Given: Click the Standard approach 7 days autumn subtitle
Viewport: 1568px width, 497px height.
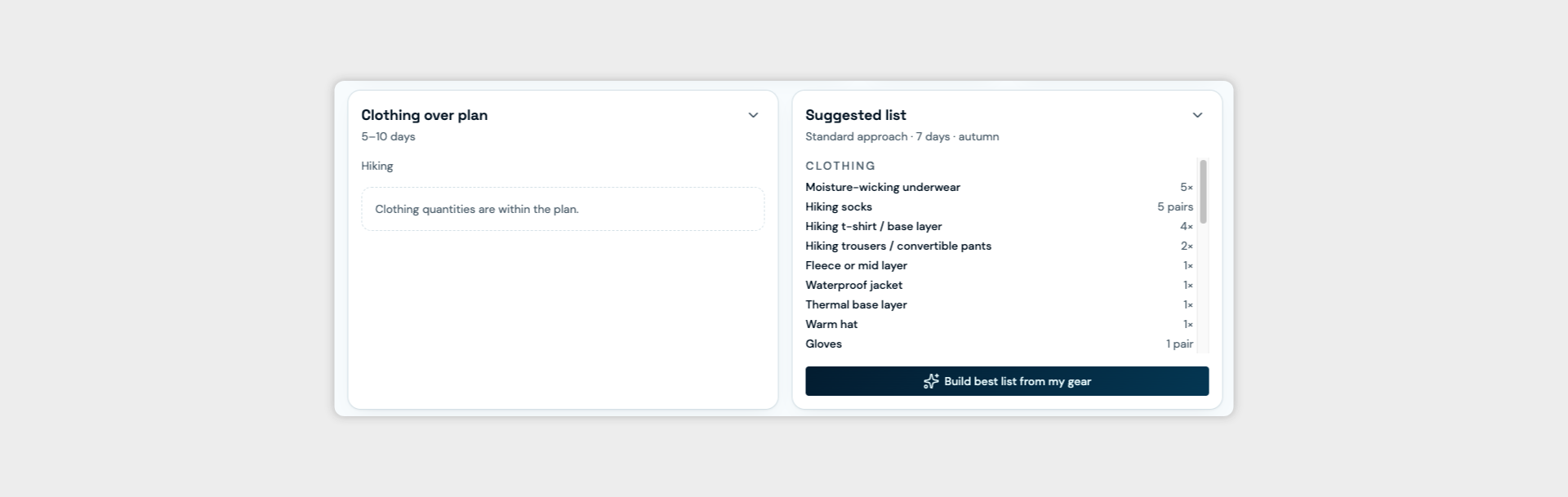Looking at the screenshot, I should click(902, 136).
